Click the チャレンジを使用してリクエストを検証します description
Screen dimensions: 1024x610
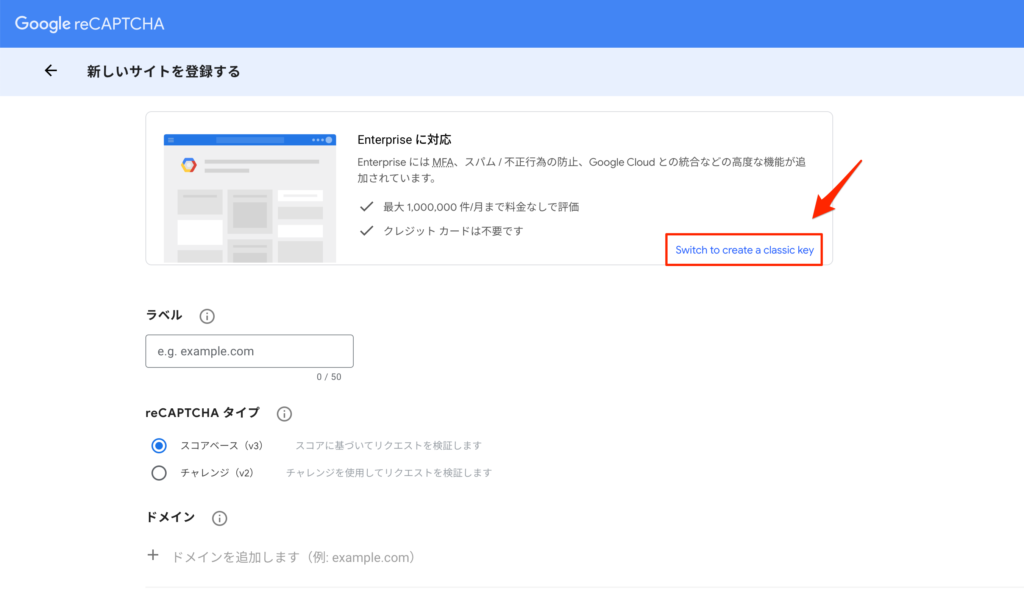tap(388, 473)
